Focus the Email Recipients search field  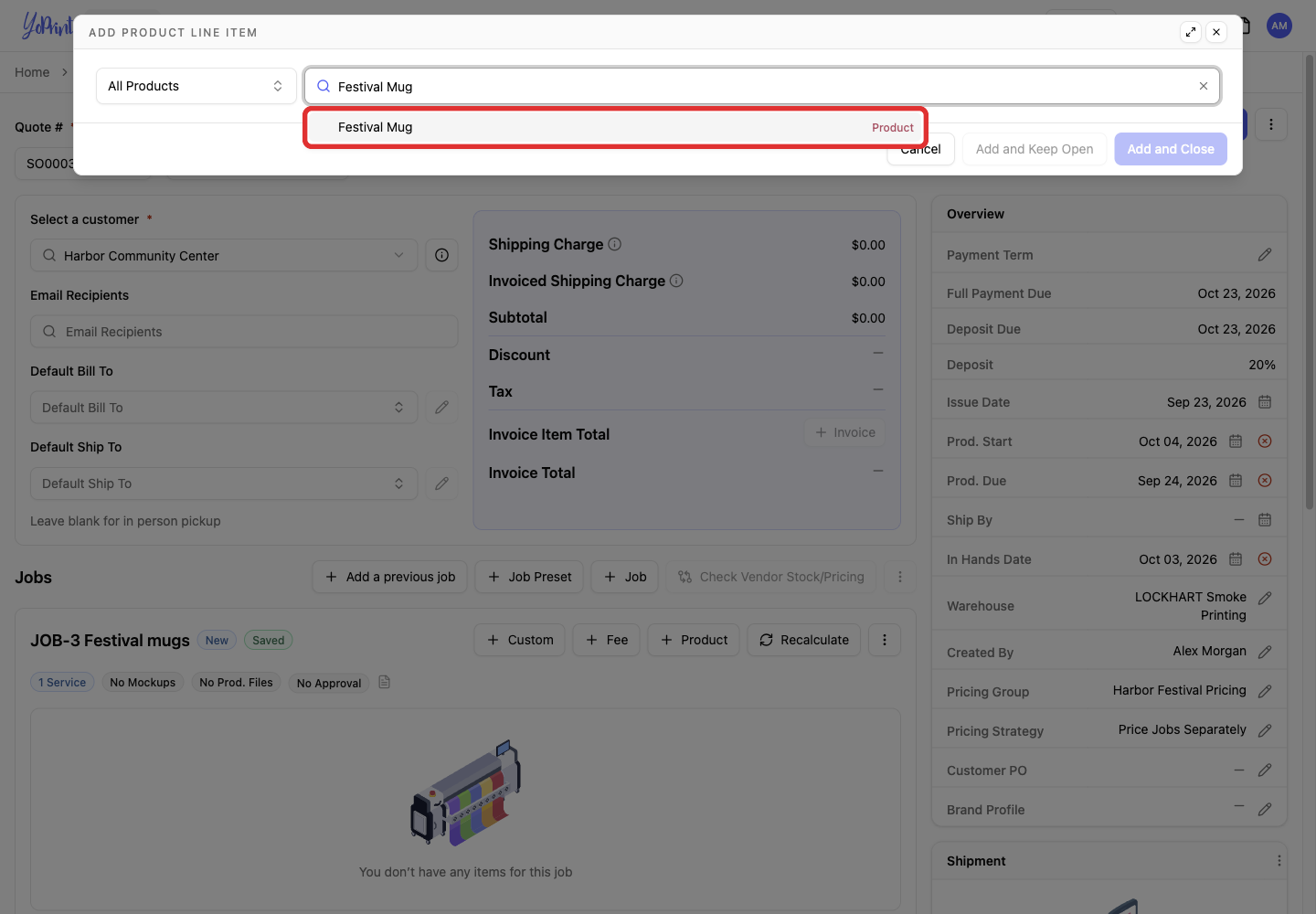(244, 332)
